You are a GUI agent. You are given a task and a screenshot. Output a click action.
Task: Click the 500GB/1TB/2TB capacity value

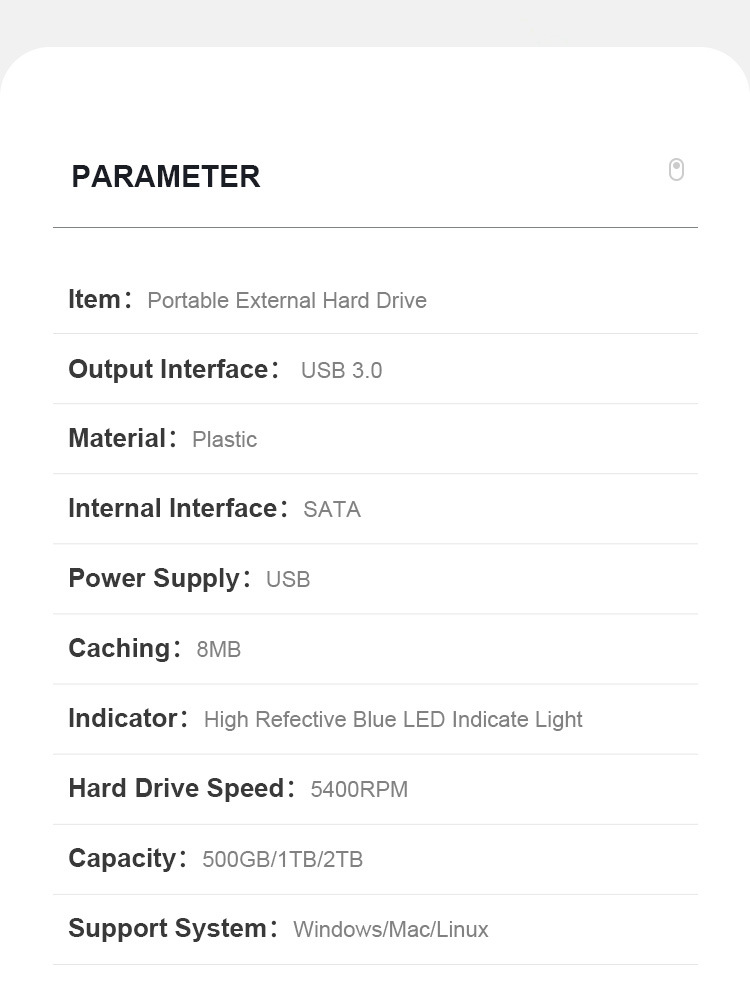tap(282, 860)
